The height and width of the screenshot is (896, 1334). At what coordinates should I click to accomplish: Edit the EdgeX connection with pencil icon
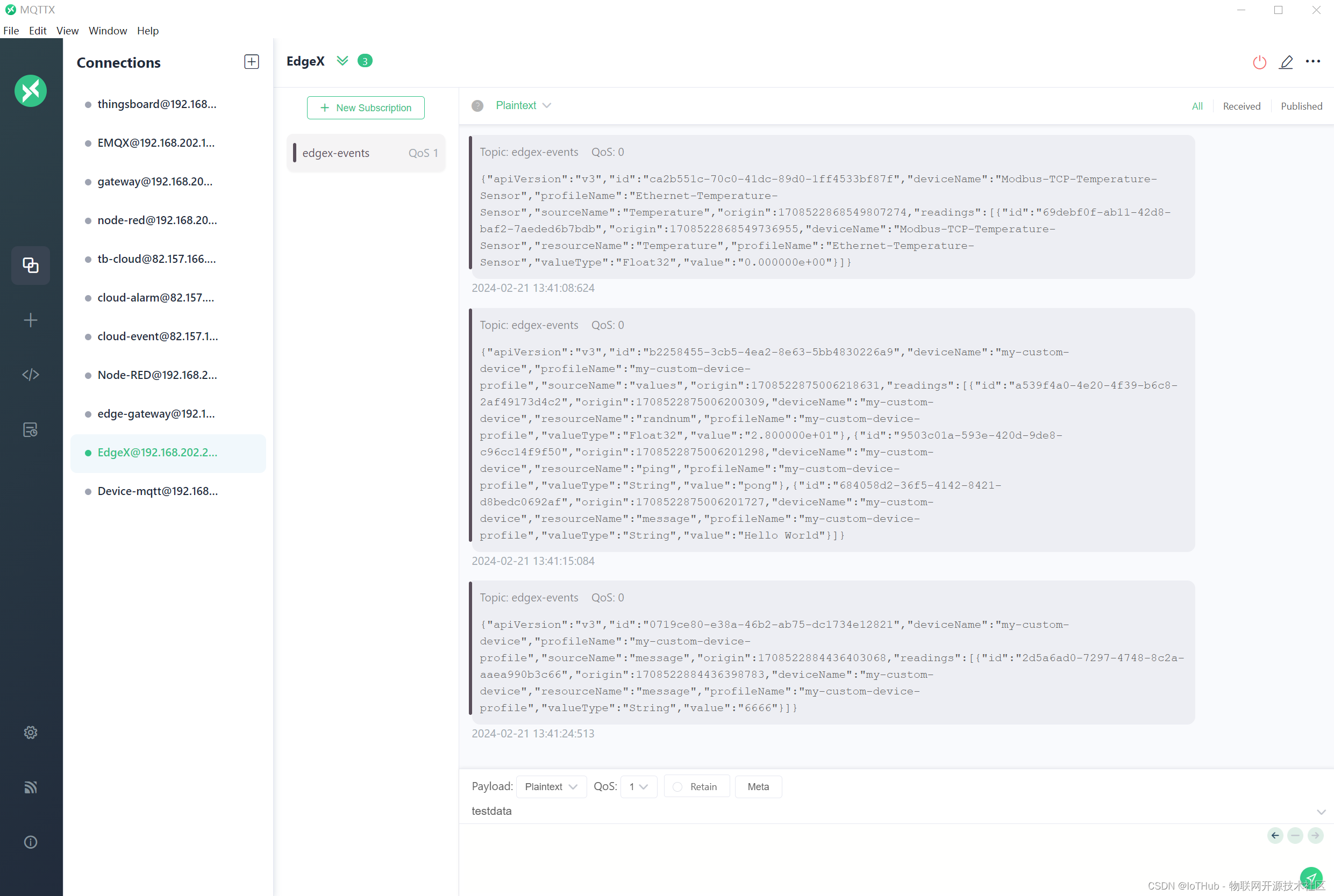tap(1286, 62)
